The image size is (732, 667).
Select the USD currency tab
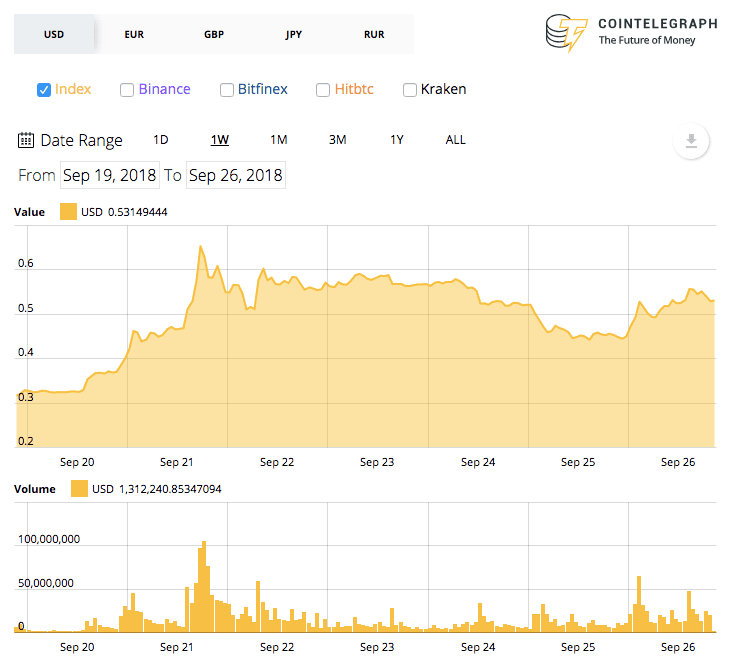[x=54, y=34]
